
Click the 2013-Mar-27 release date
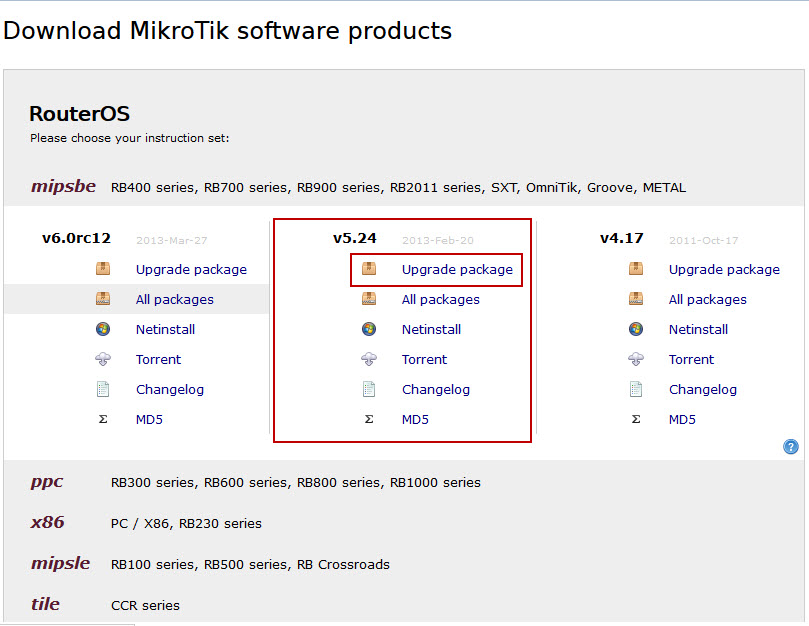point(171,240)
